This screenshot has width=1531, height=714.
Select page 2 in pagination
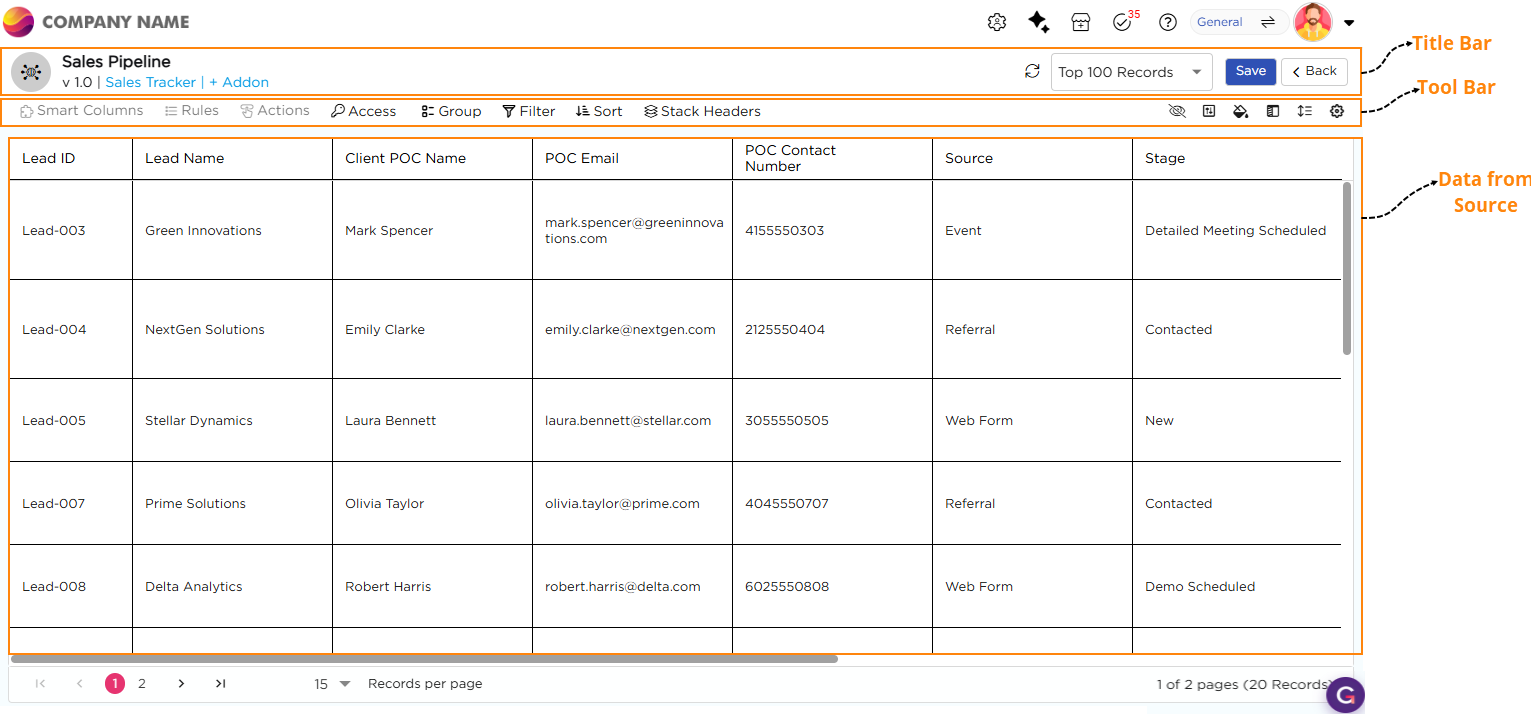[x=142, y=684]
